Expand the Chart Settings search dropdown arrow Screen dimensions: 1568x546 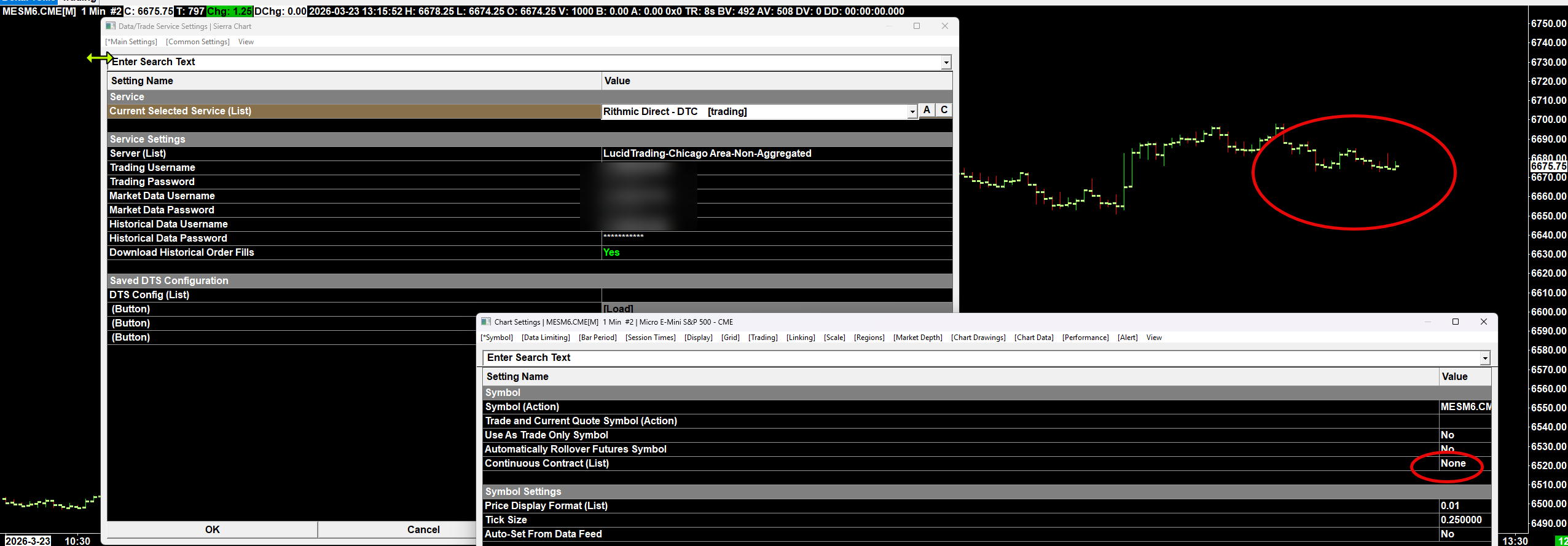pos(1485,358)
